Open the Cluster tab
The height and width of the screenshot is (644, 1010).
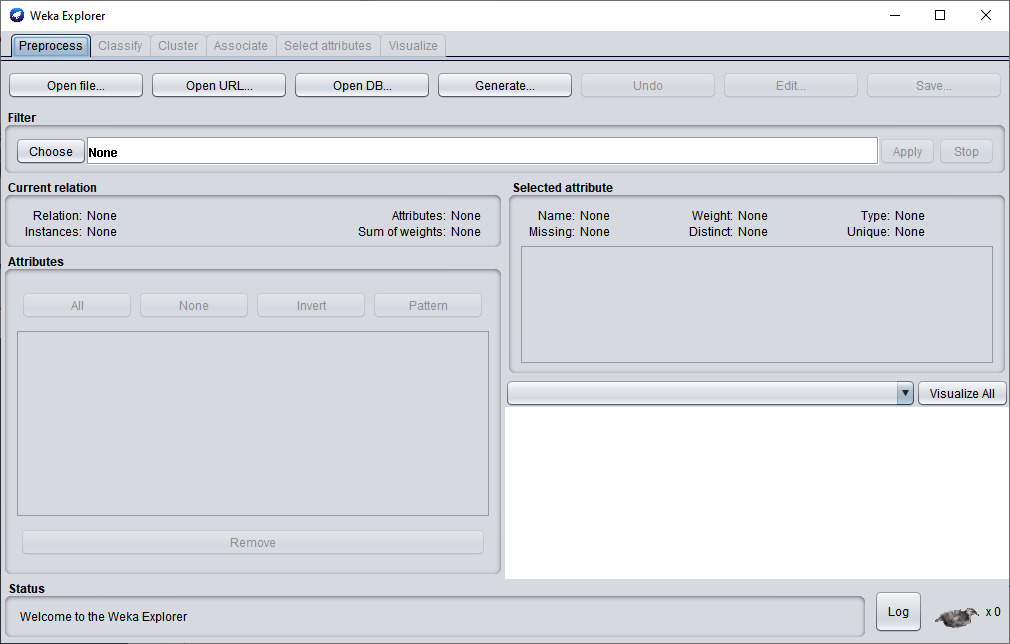[178, 46]
